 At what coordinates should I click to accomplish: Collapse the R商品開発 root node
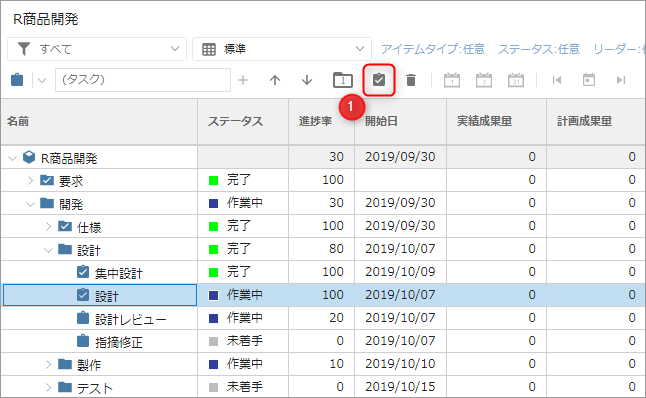(x=12, y=158)
